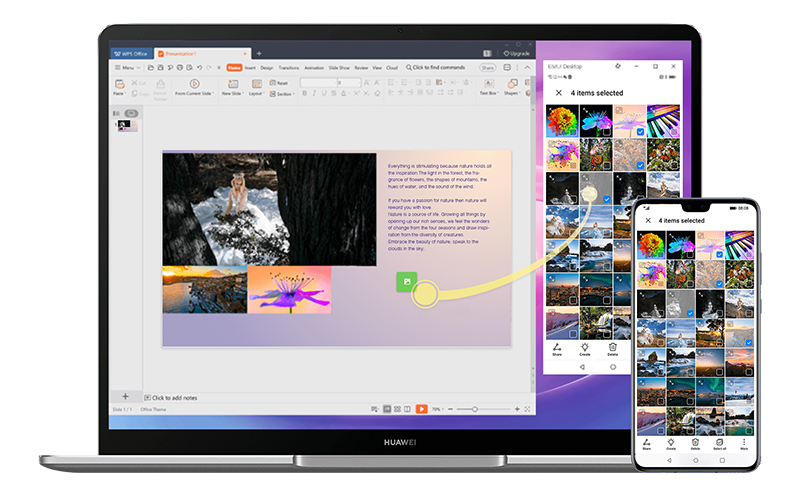Open the Insert ribbon tab
This screenshot has height=496, width=800.
[250, 67]
